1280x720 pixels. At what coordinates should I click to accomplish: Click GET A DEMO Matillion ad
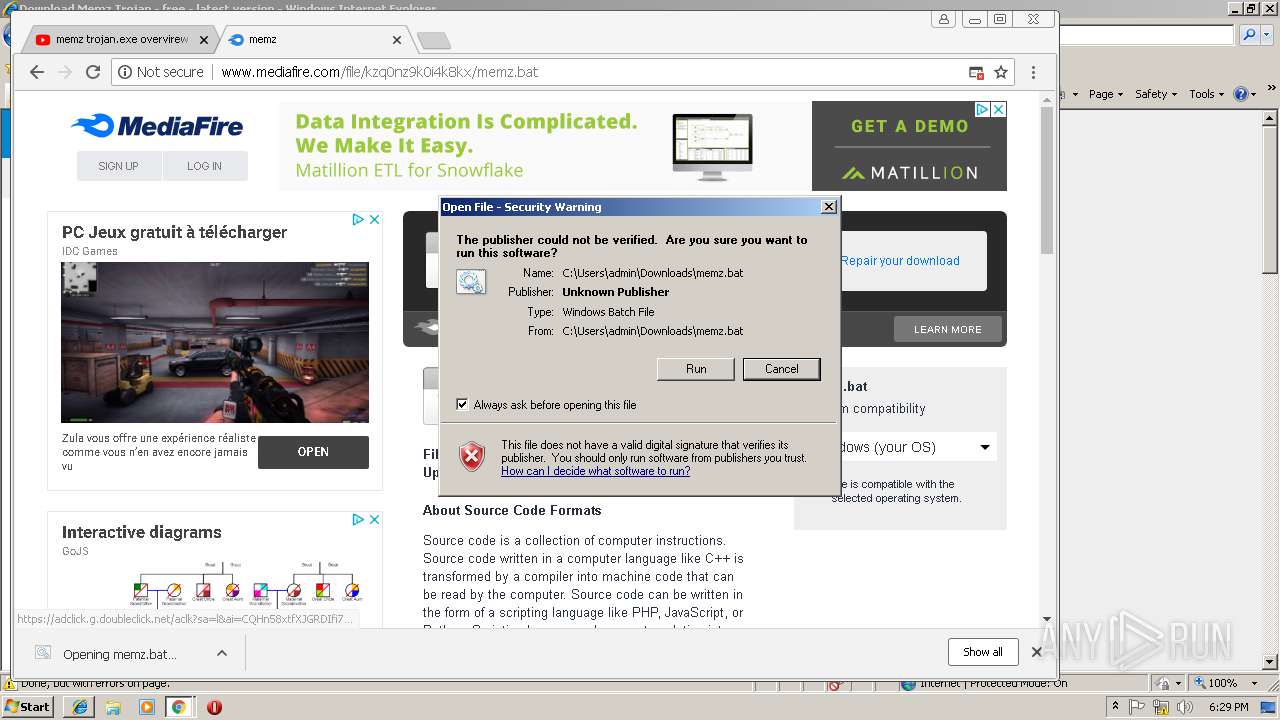(909, 126)
